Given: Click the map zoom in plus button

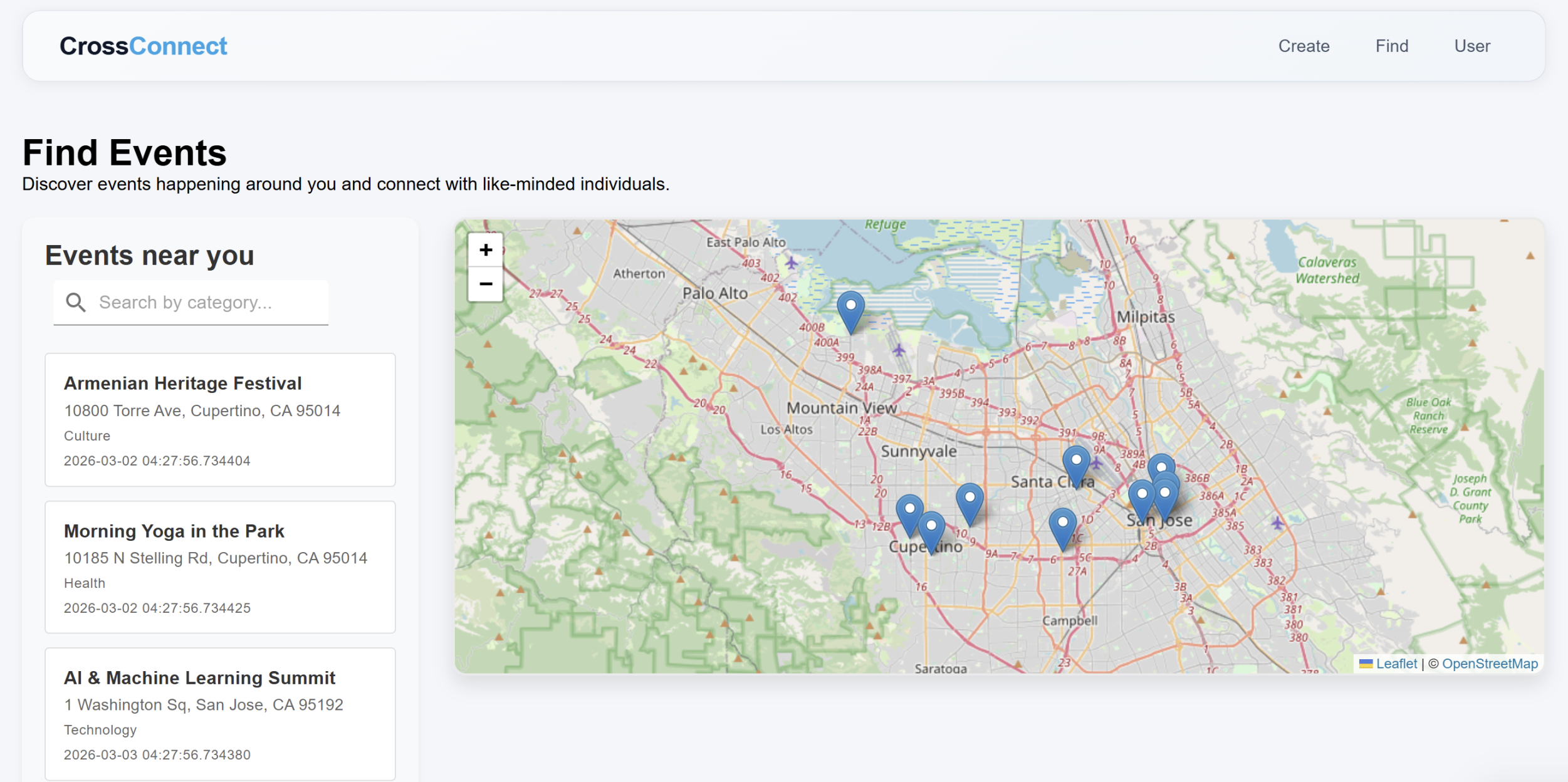Looking at the screenshot, I should (485, 250).
